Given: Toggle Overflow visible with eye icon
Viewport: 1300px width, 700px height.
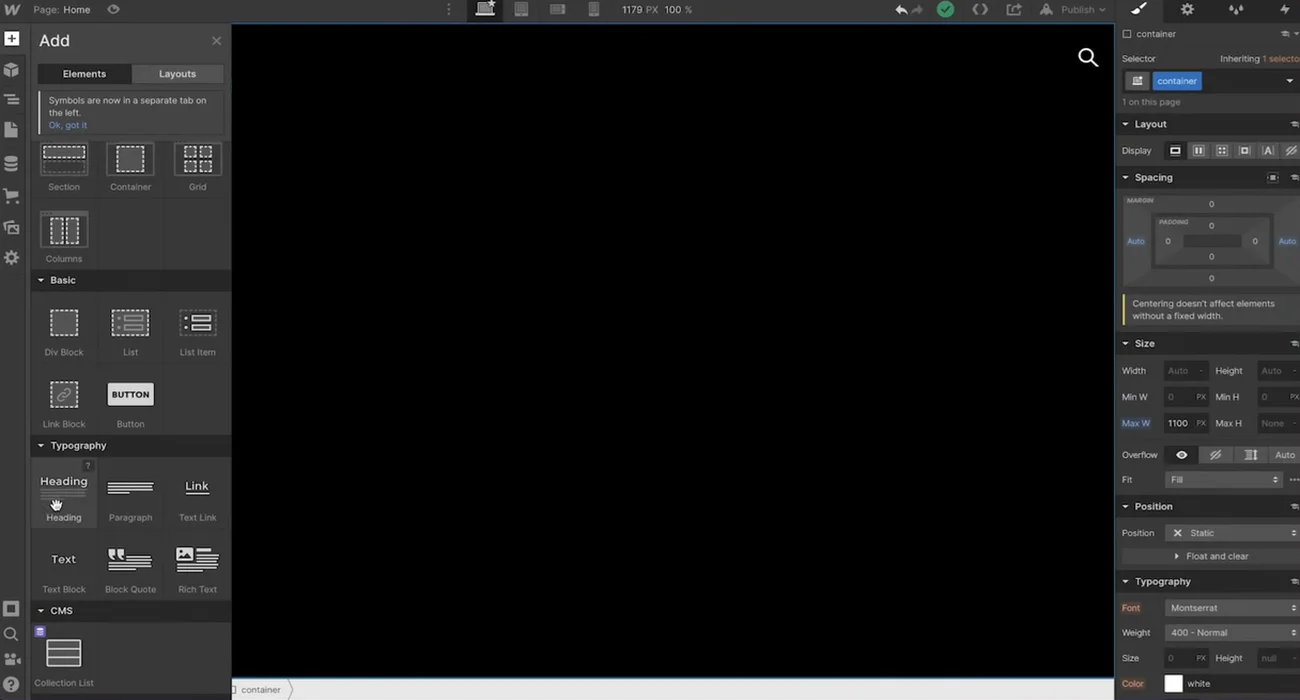Looking at the screenshot, I should [1181, 455].
